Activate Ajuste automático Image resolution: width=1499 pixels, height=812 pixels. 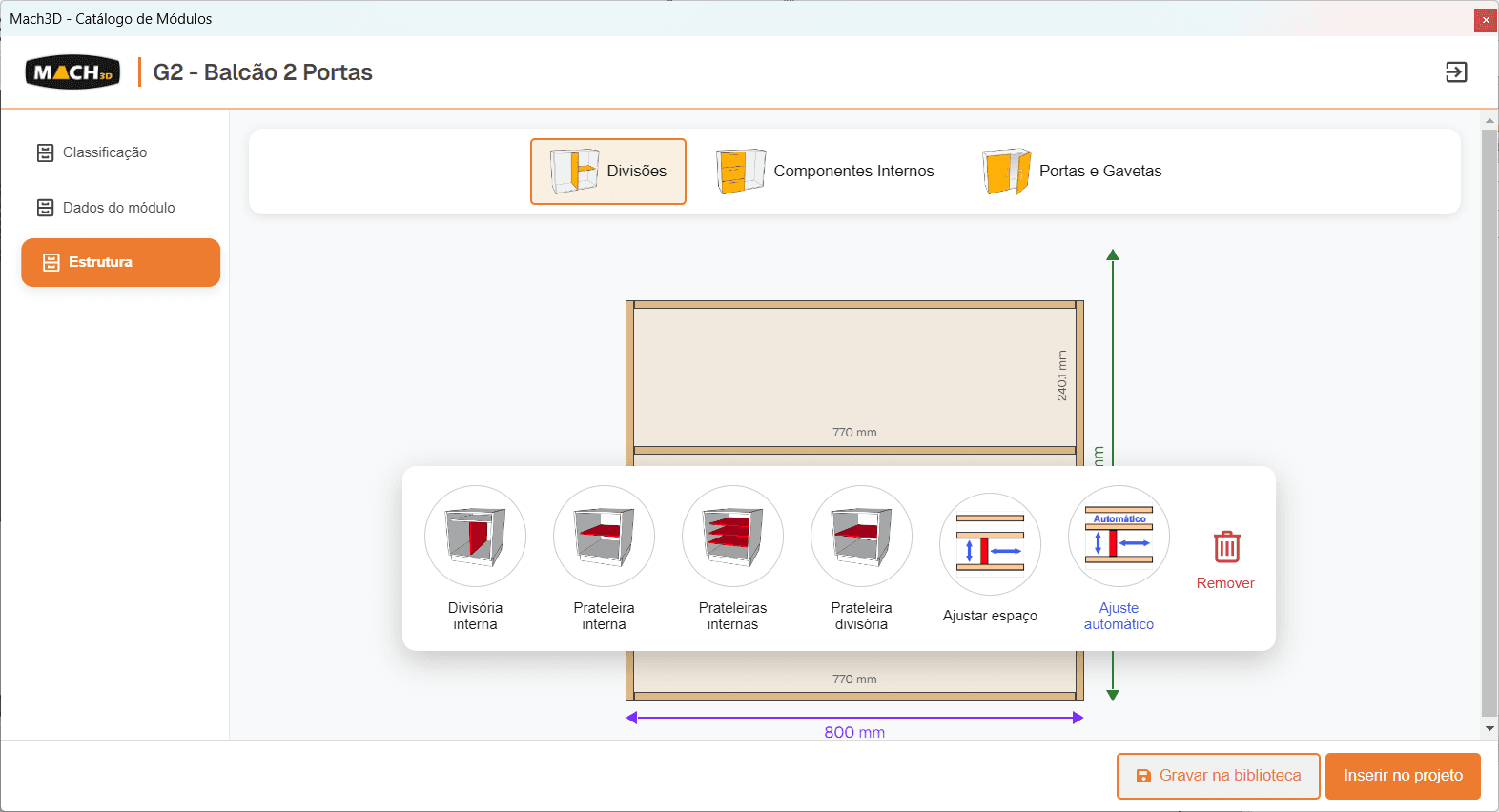[x=1119, y=536]
